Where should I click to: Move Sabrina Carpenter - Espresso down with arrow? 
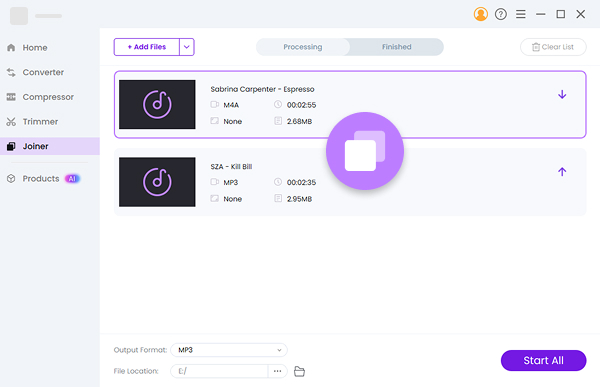[562, 95]
